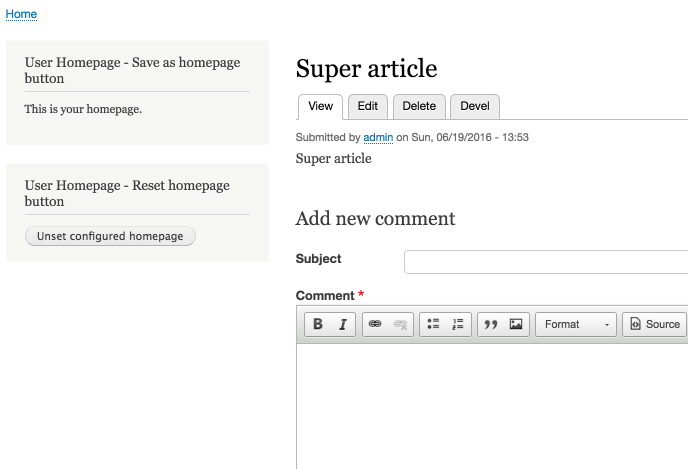Click the Unlink icon in the toolbar
Image resolution: width=688 pixels, height=469 pixels.
(x=400, y=324)
